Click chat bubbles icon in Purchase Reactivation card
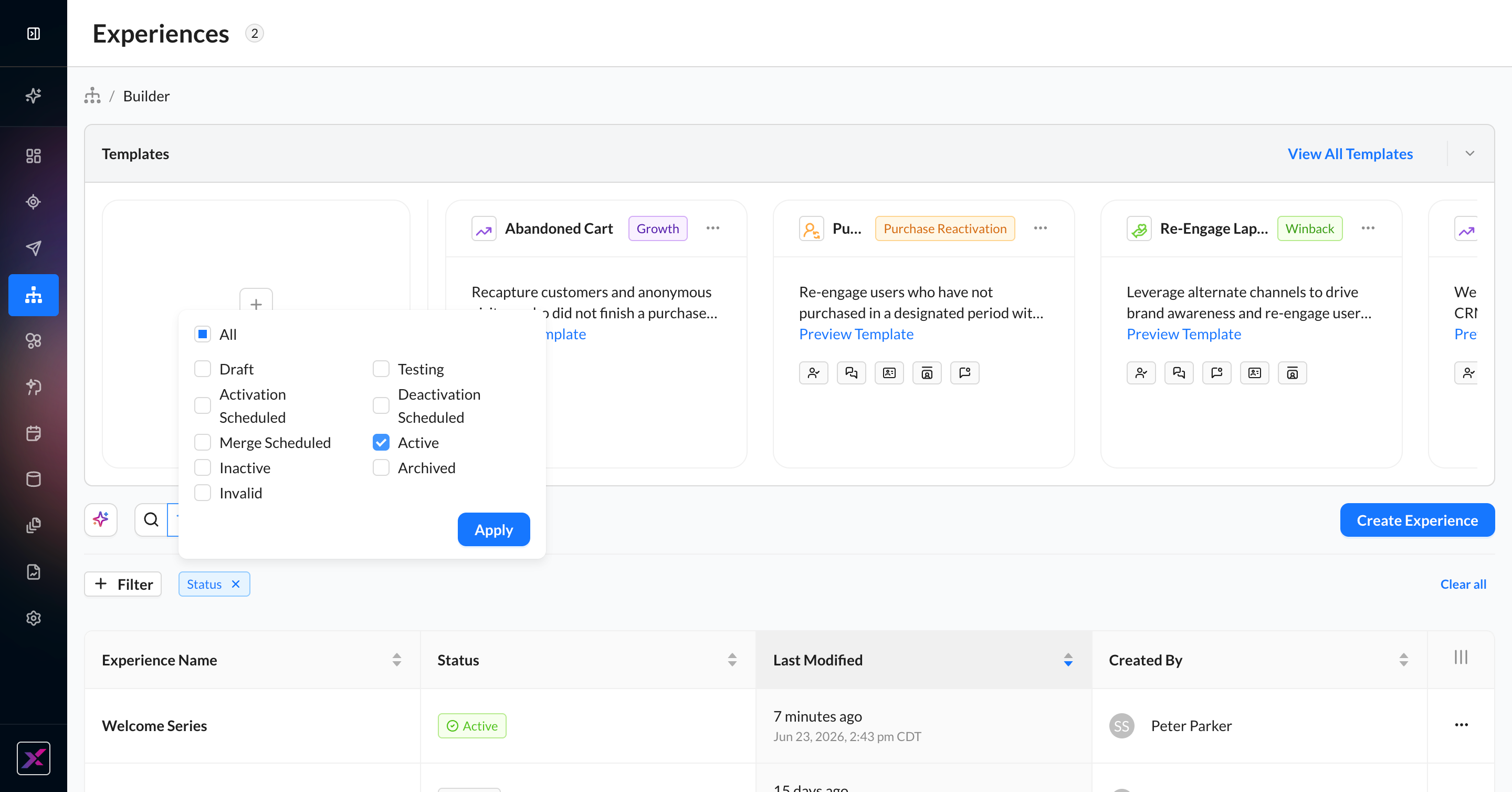The height and width of the screenshot is (792, 1512). click(851, 373)
